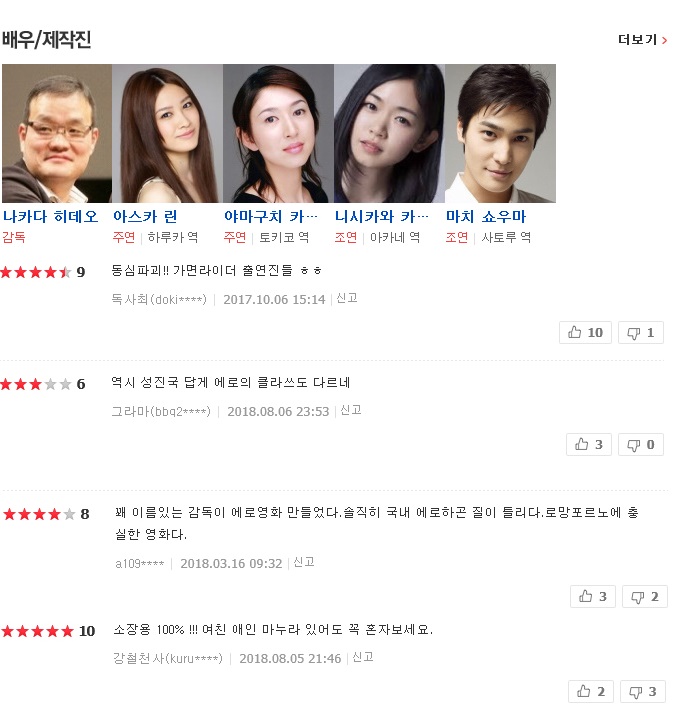Open director 나카다 히데오 photo
The height and width of the screenshot is (713, 696).
point(57,133)
